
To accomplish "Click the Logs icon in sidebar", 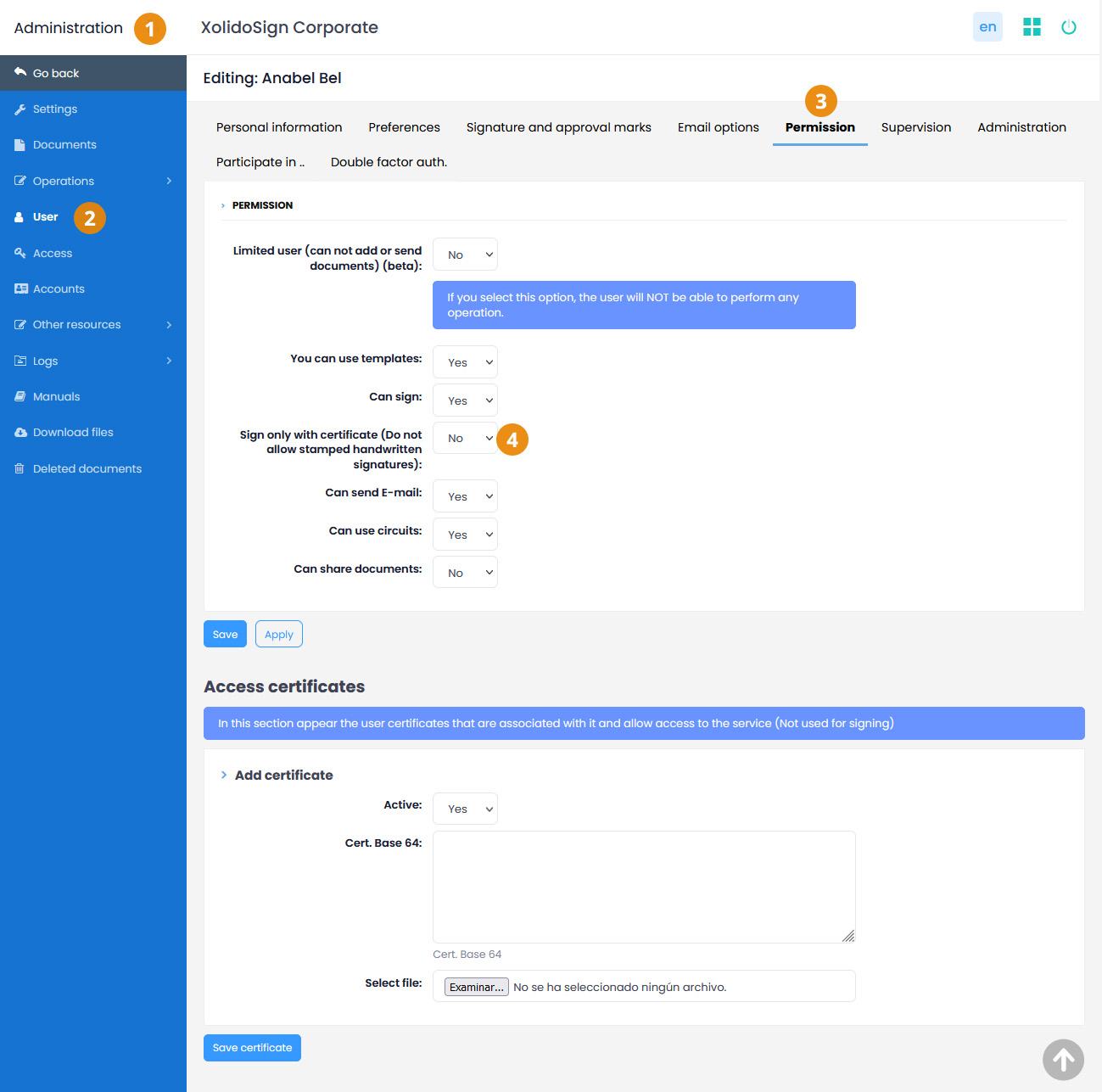I will point(20,361).
